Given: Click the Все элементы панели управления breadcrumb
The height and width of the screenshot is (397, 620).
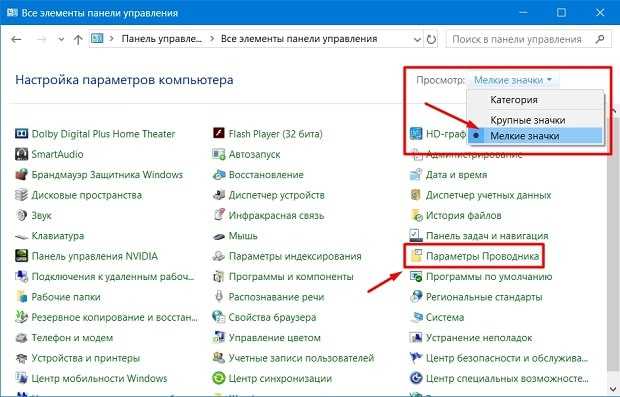Looking at the screenshot, I should pyautogui.click(x=299, y=39).
